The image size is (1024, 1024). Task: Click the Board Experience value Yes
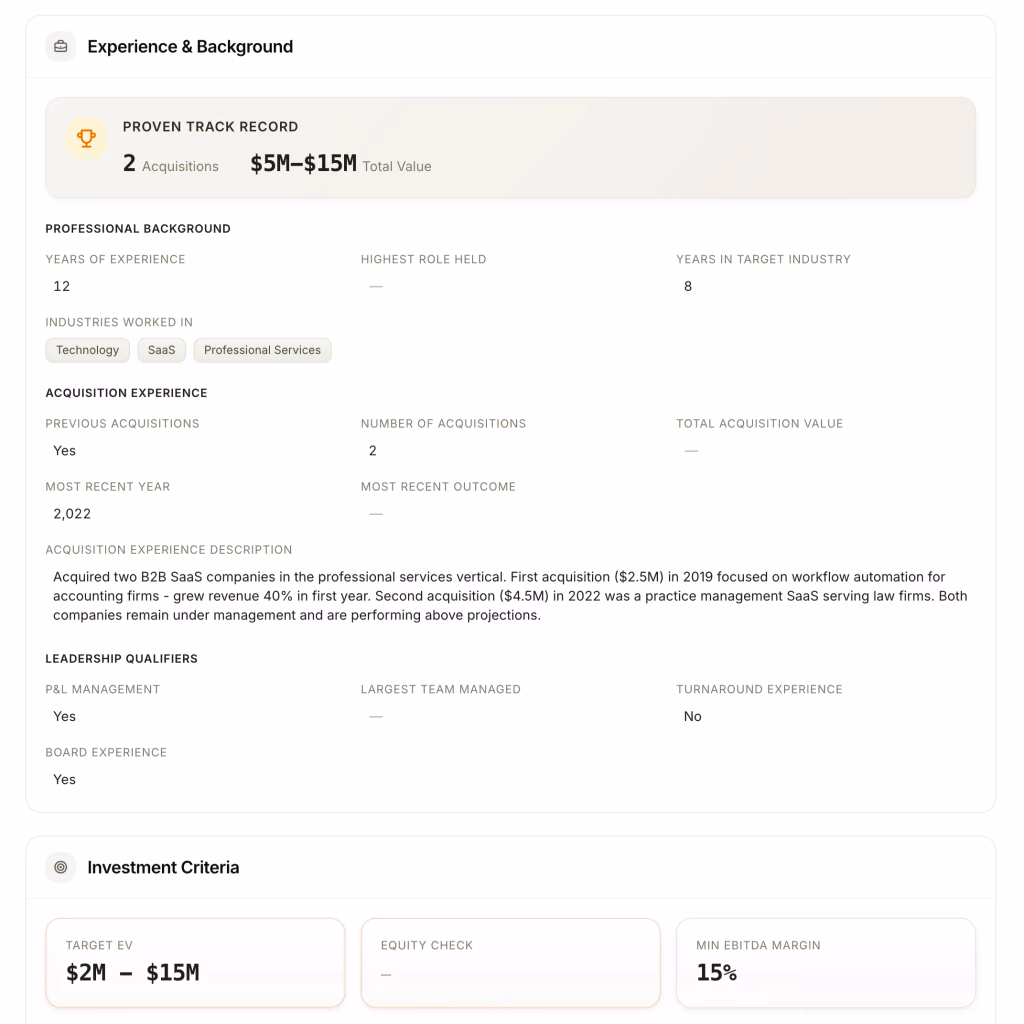(65, 779)
